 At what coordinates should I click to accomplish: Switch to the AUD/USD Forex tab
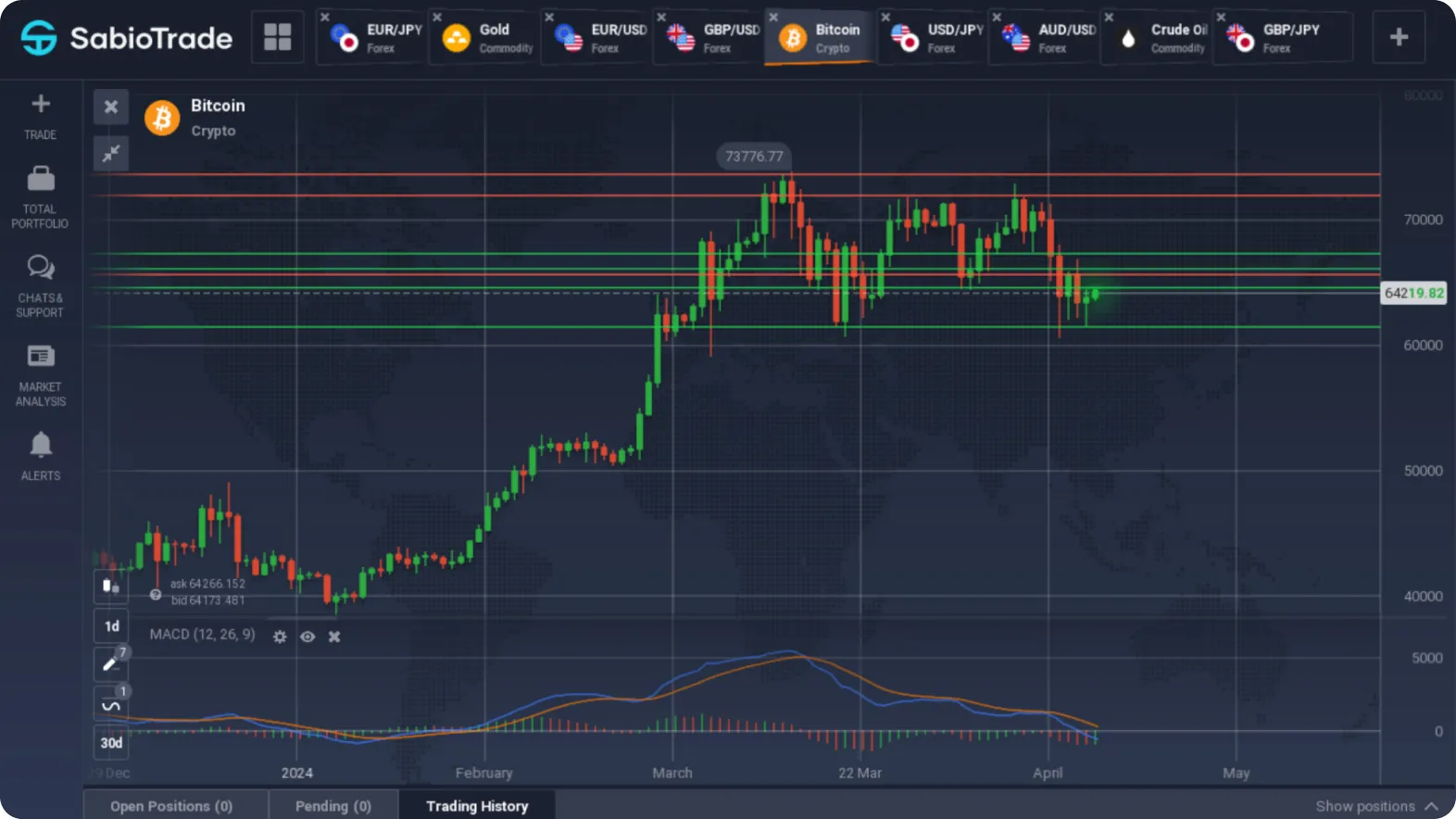[1046, 38]
